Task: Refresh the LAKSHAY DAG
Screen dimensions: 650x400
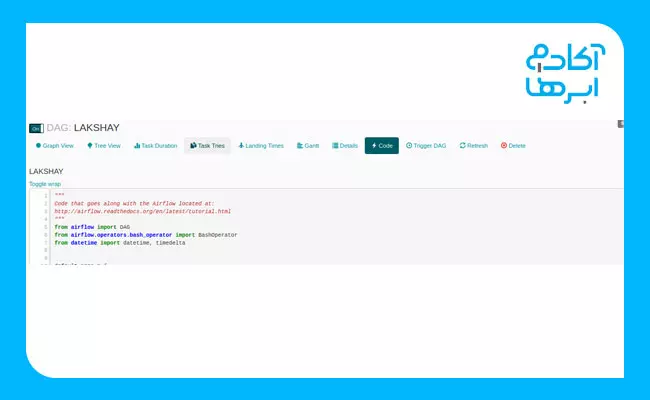Action: click(474, 146)
